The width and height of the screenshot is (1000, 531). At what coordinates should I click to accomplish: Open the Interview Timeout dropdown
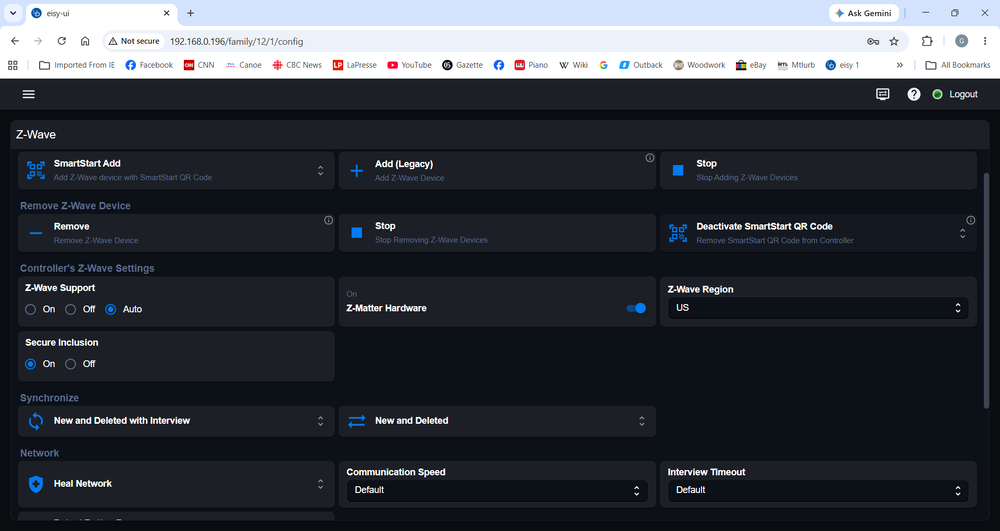coord(818,490)
